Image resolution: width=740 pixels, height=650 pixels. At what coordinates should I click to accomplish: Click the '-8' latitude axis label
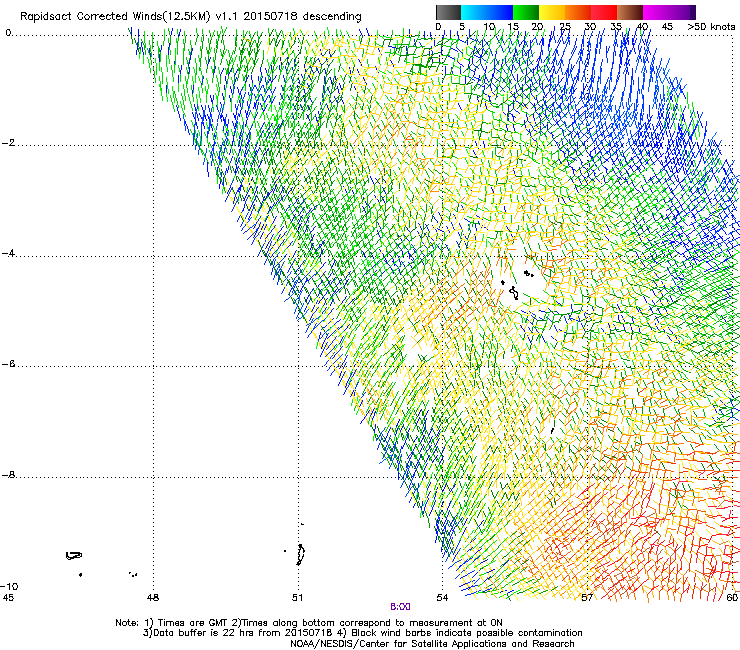coord(8,475)
